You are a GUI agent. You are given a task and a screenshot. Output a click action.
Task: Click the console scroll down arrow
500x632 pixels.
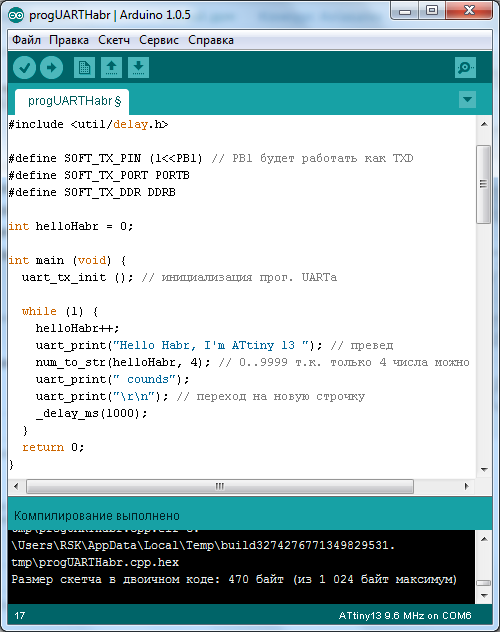pos(484,596)
